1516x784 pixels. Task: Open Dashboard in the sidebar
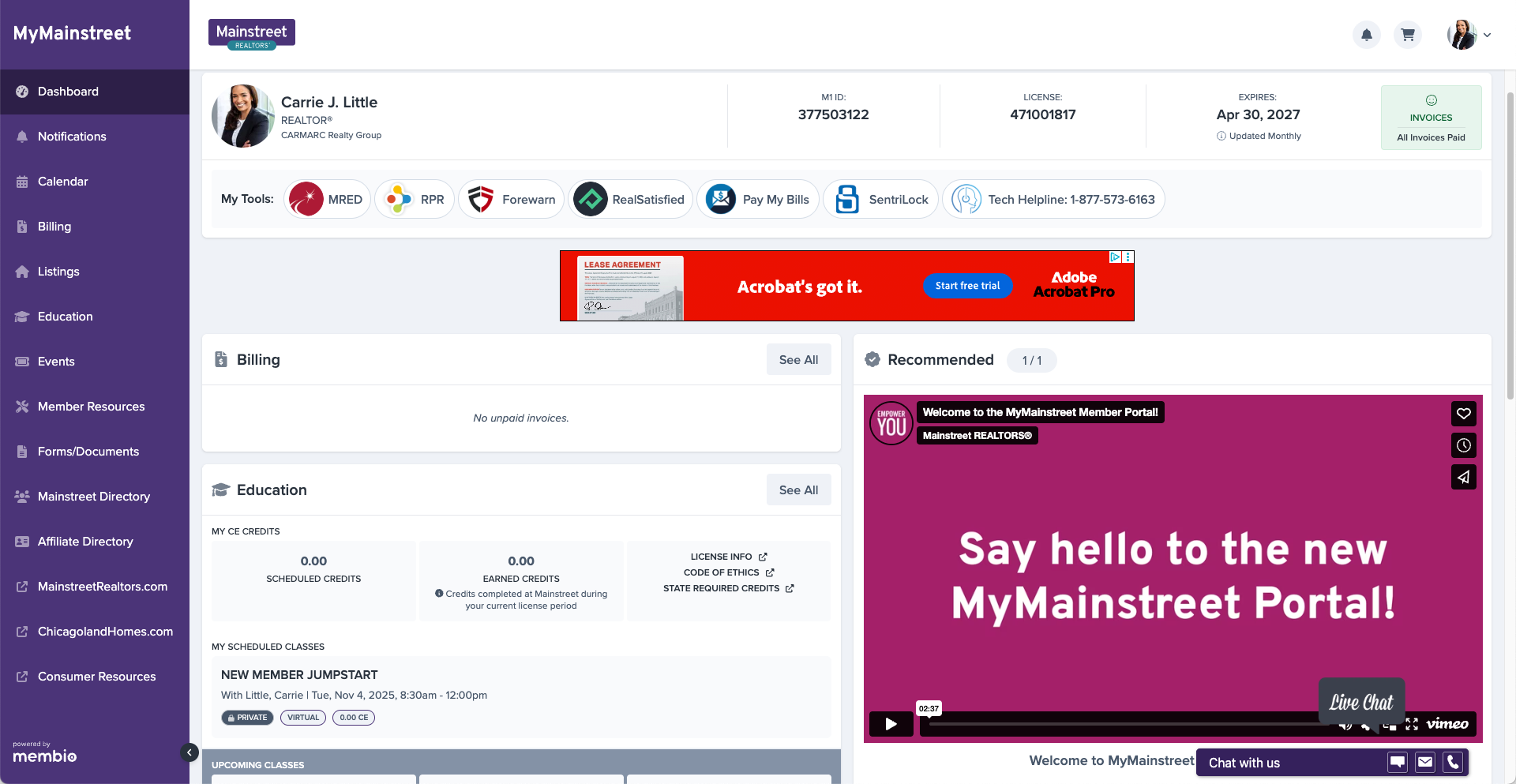[x=95, y=92]
